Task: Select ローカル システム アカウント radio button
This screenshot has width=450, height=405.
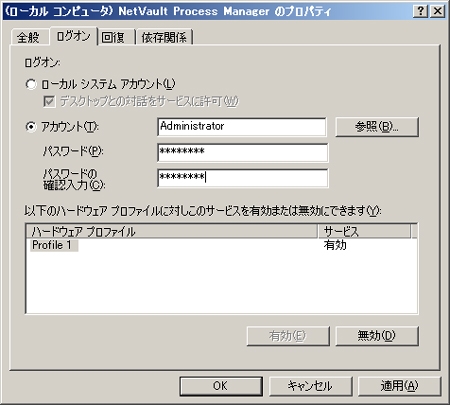Action: 31,84
